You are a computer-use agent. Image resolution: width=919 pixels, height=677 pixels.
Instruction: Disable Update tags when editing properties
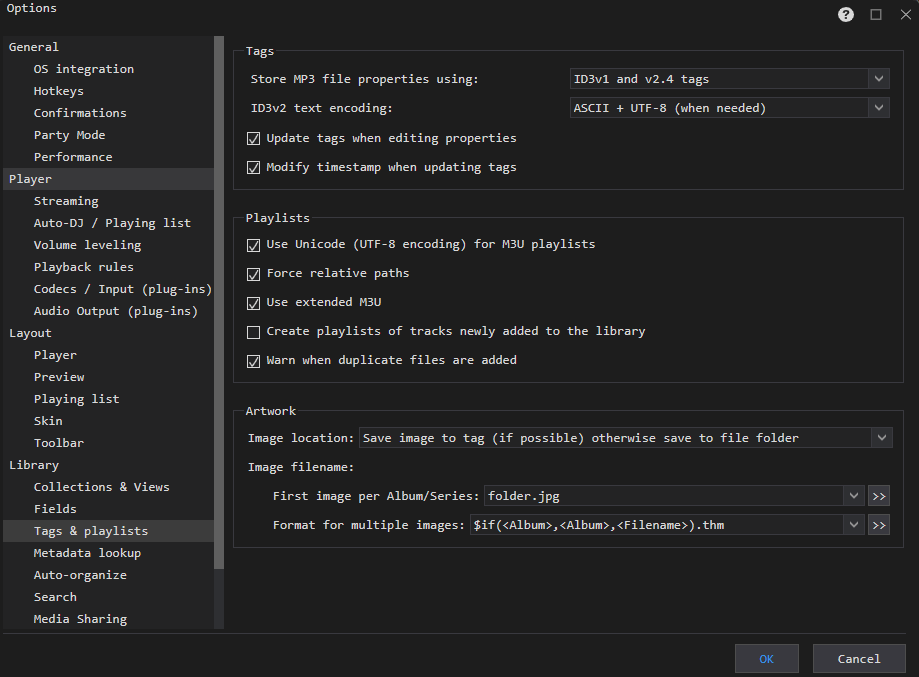coord(253,138)
